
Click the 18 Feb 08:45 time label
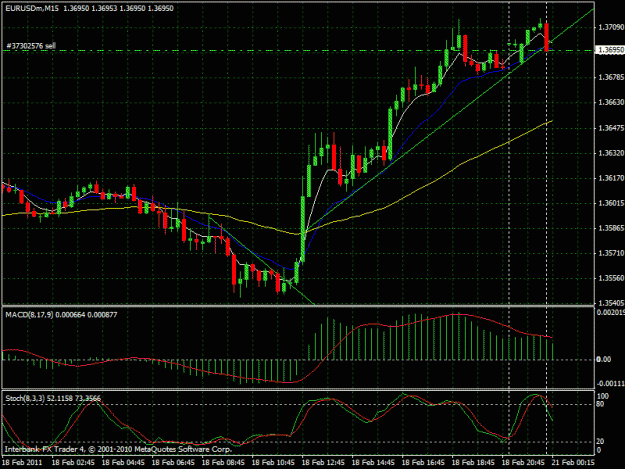point(223,463)
